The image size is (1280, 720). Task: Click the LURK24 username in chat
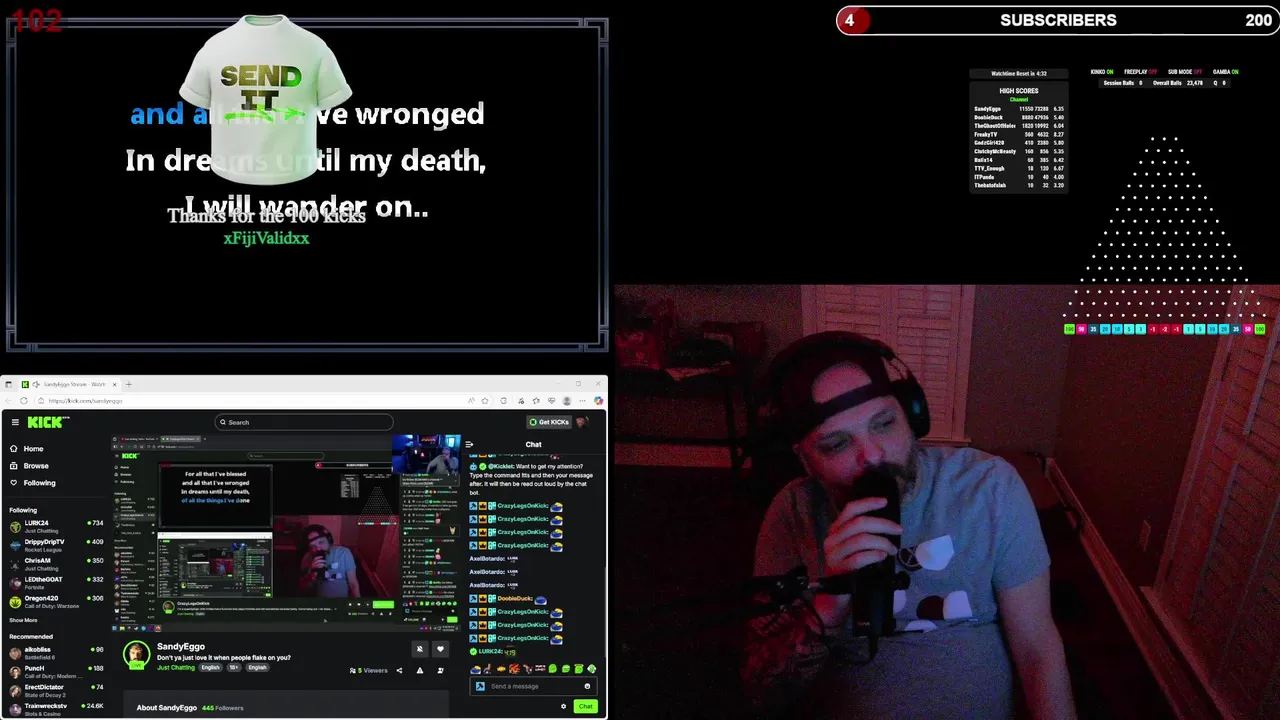490,651
